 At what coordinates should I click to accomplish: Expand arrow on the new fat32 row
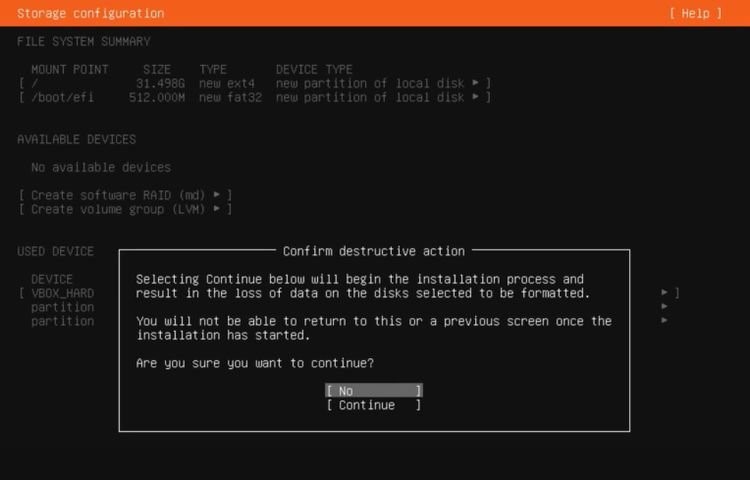pos(475,97)
